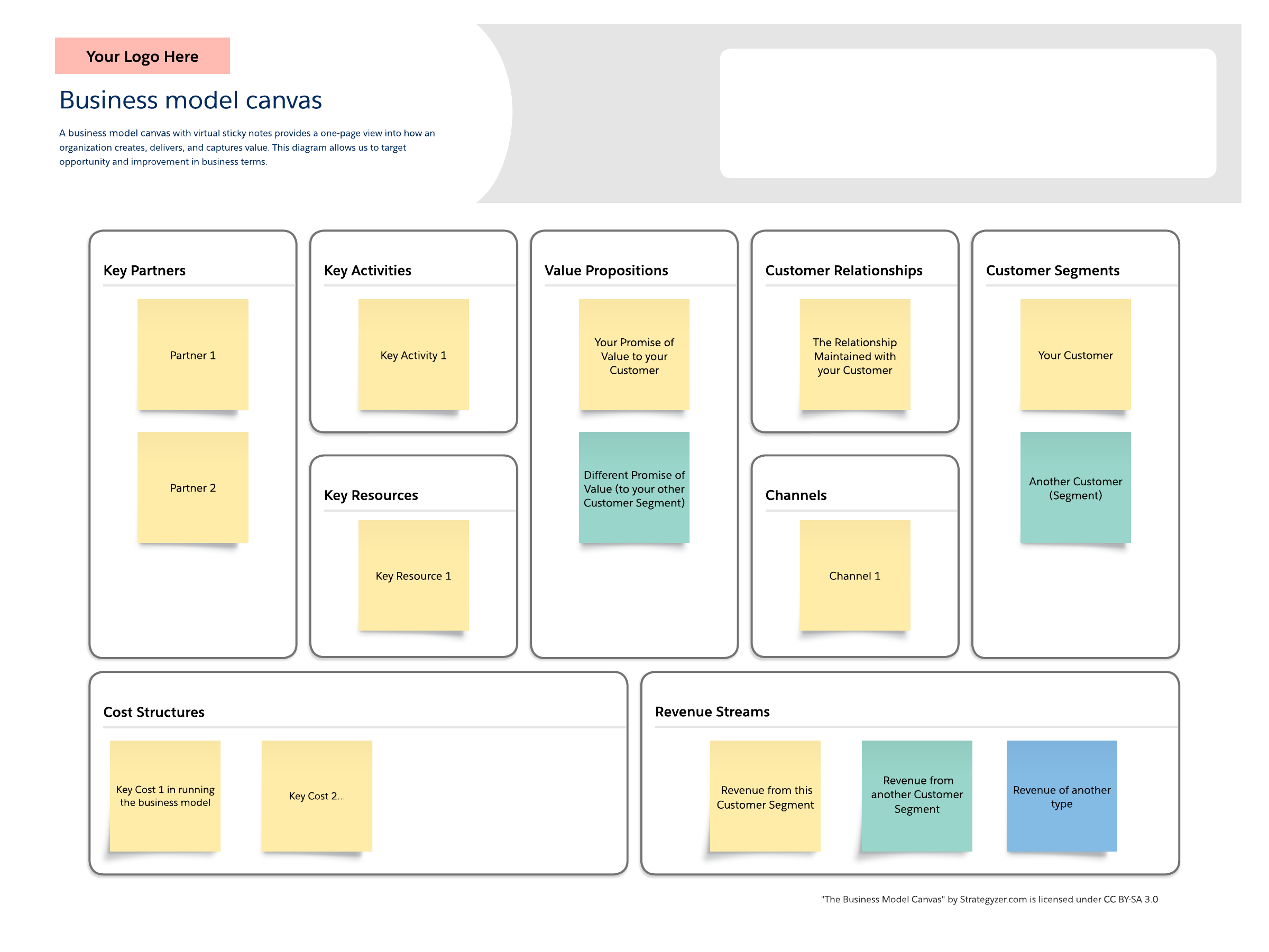Select the Channel 1 sticky note
The image size is (1269, 952).
854,575
